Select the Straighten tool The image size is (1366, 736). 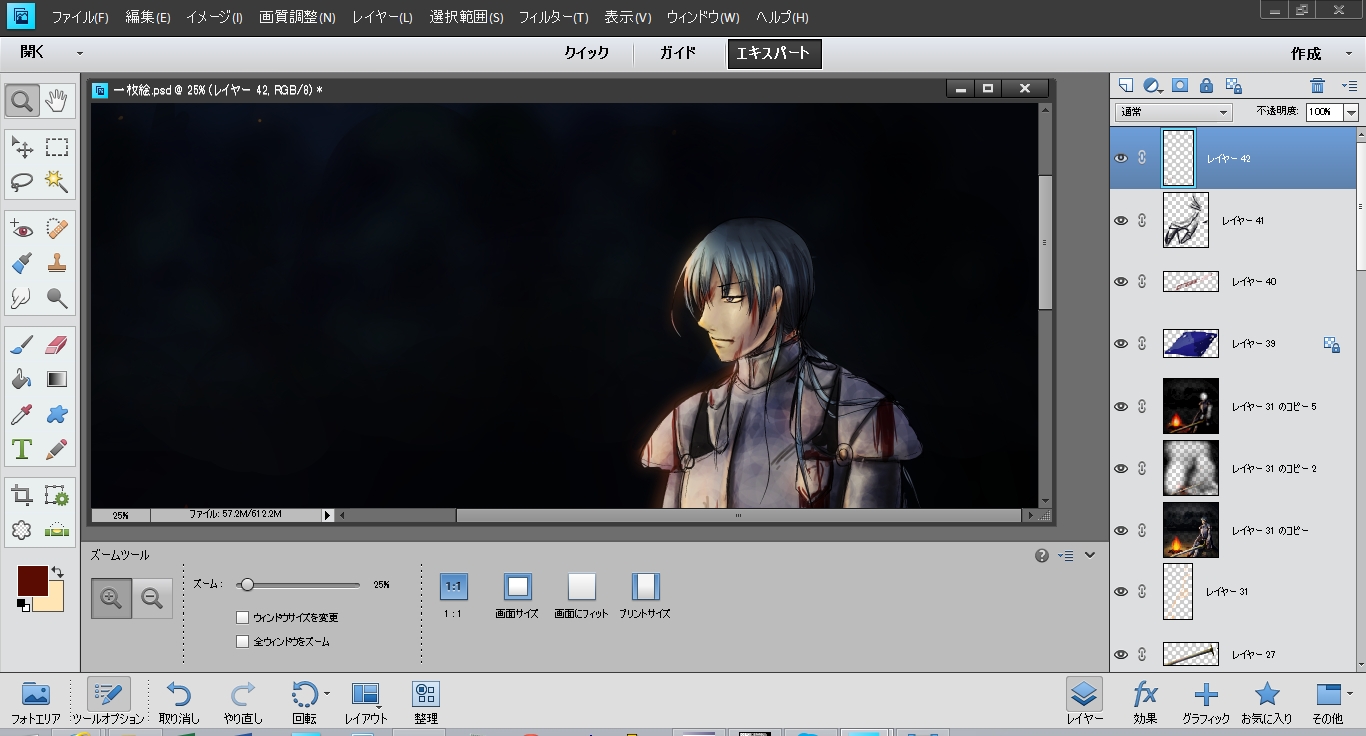57,530
